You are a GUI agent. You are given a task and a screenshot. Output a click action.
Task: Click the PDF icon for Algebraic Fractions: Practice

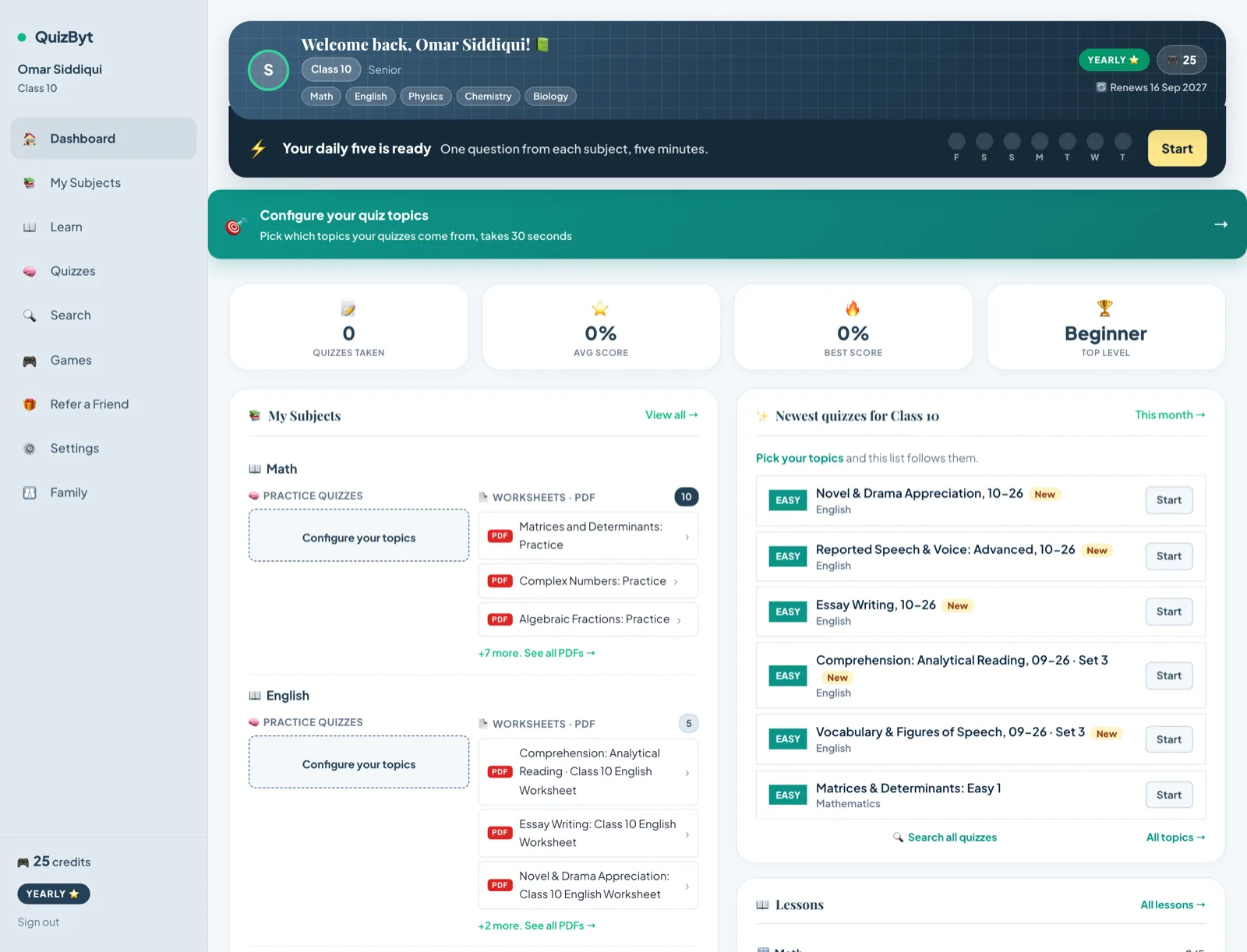coord(500,619)
